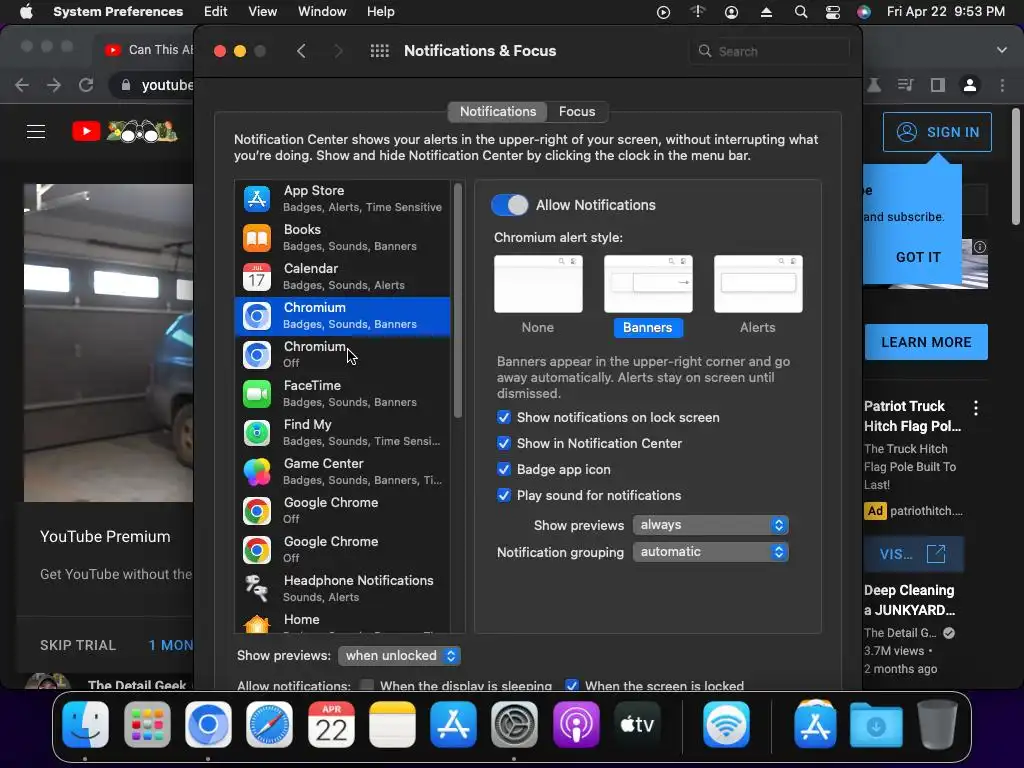
Task: Open Apple TV from the Dock
Action: pos(637,724)
